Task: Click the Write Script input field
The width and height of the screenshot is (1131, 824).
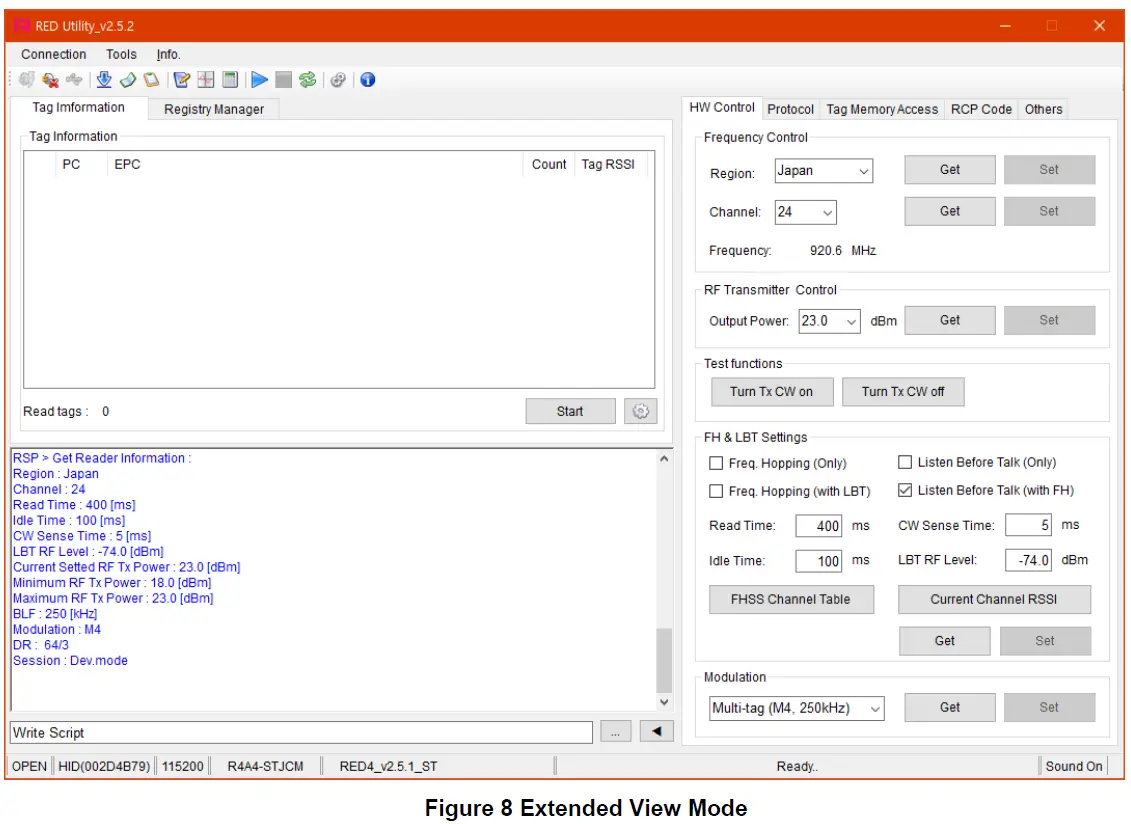Action: [x=300, y=733]
